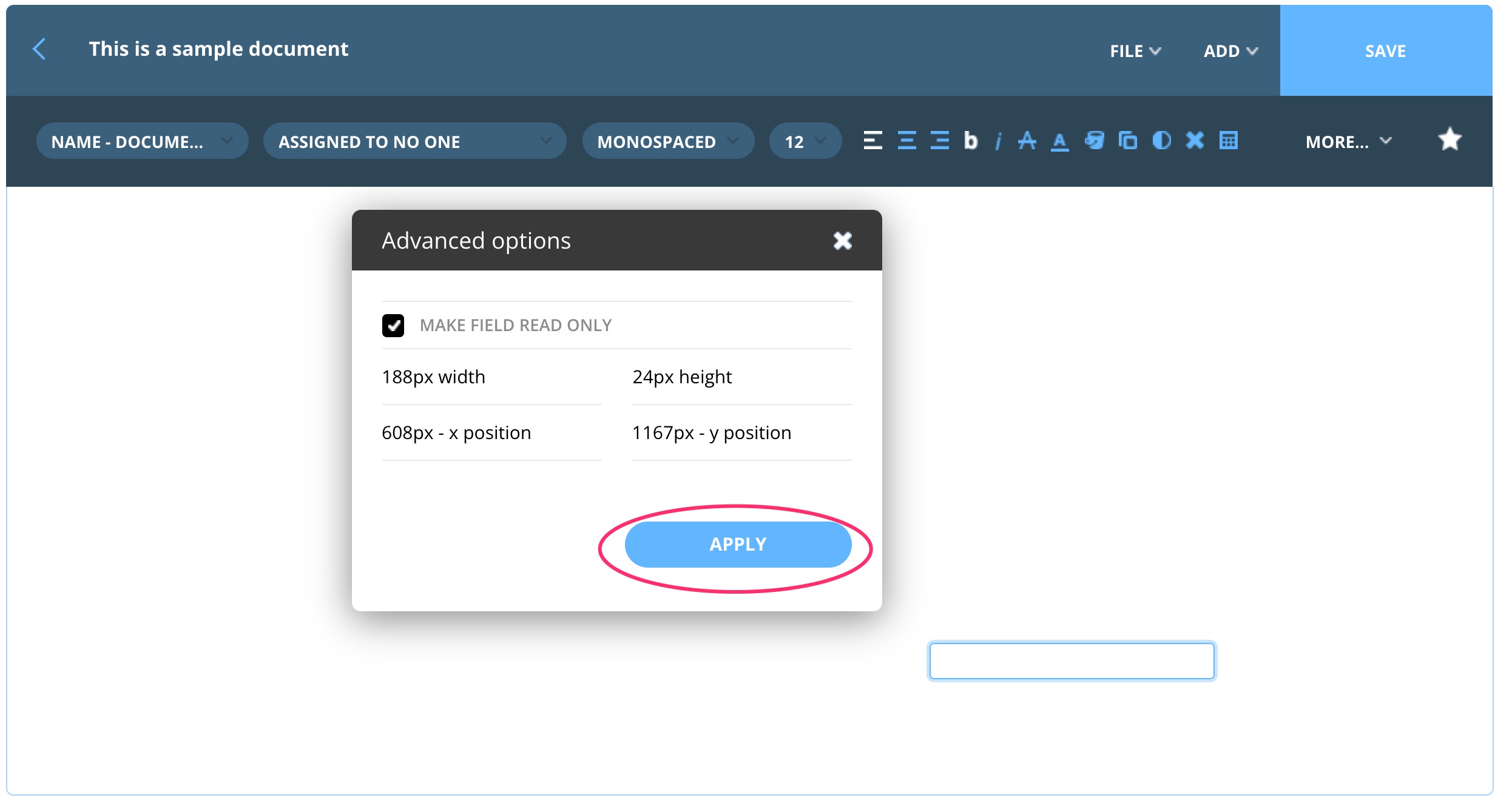1512x809 pixels.
Task: Toggle the contrast adjustment icon
Action: tap(1161, 141)
